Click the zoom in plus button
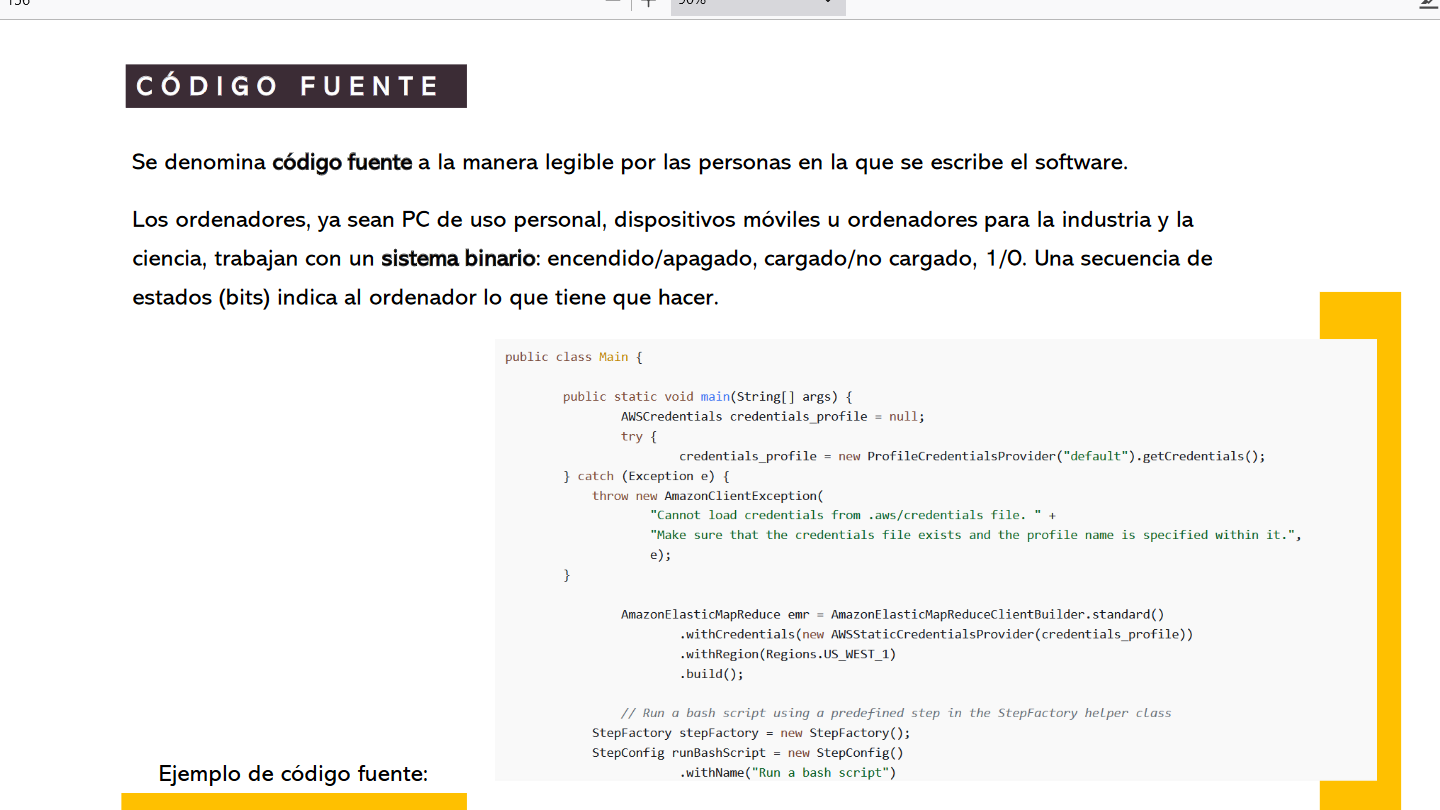The image size is (1440, 810). click(x=649, y=3)
